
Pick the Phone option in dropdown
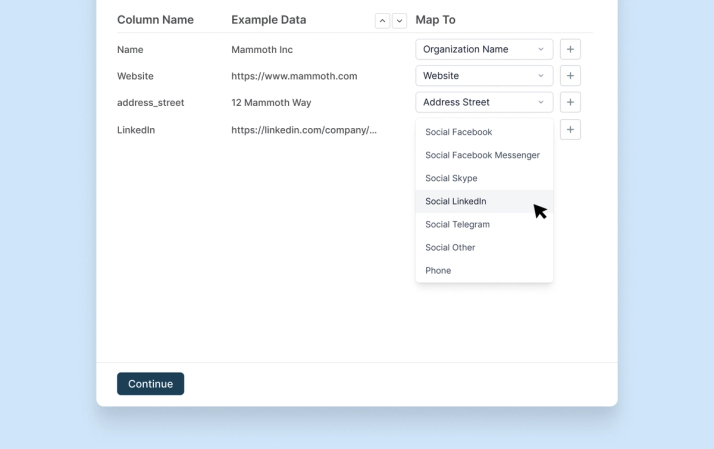coord(484,270)
